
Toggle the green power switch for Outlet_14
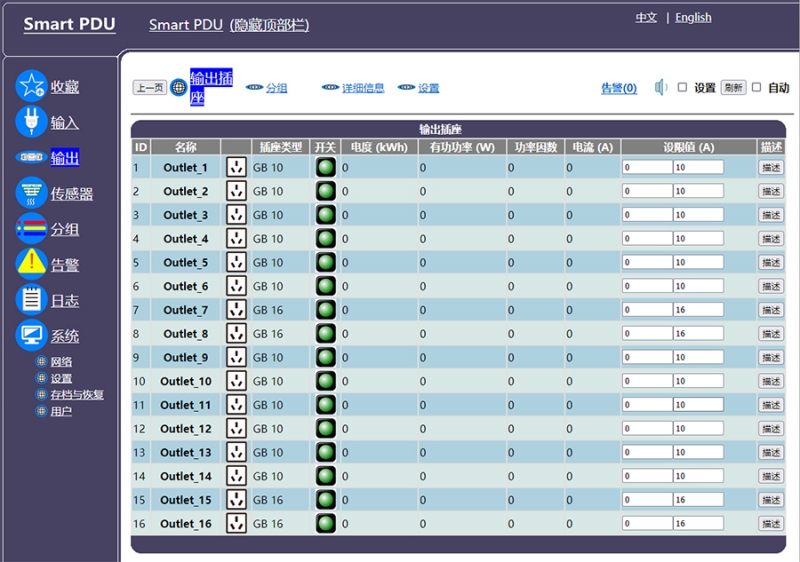point(326,476)
